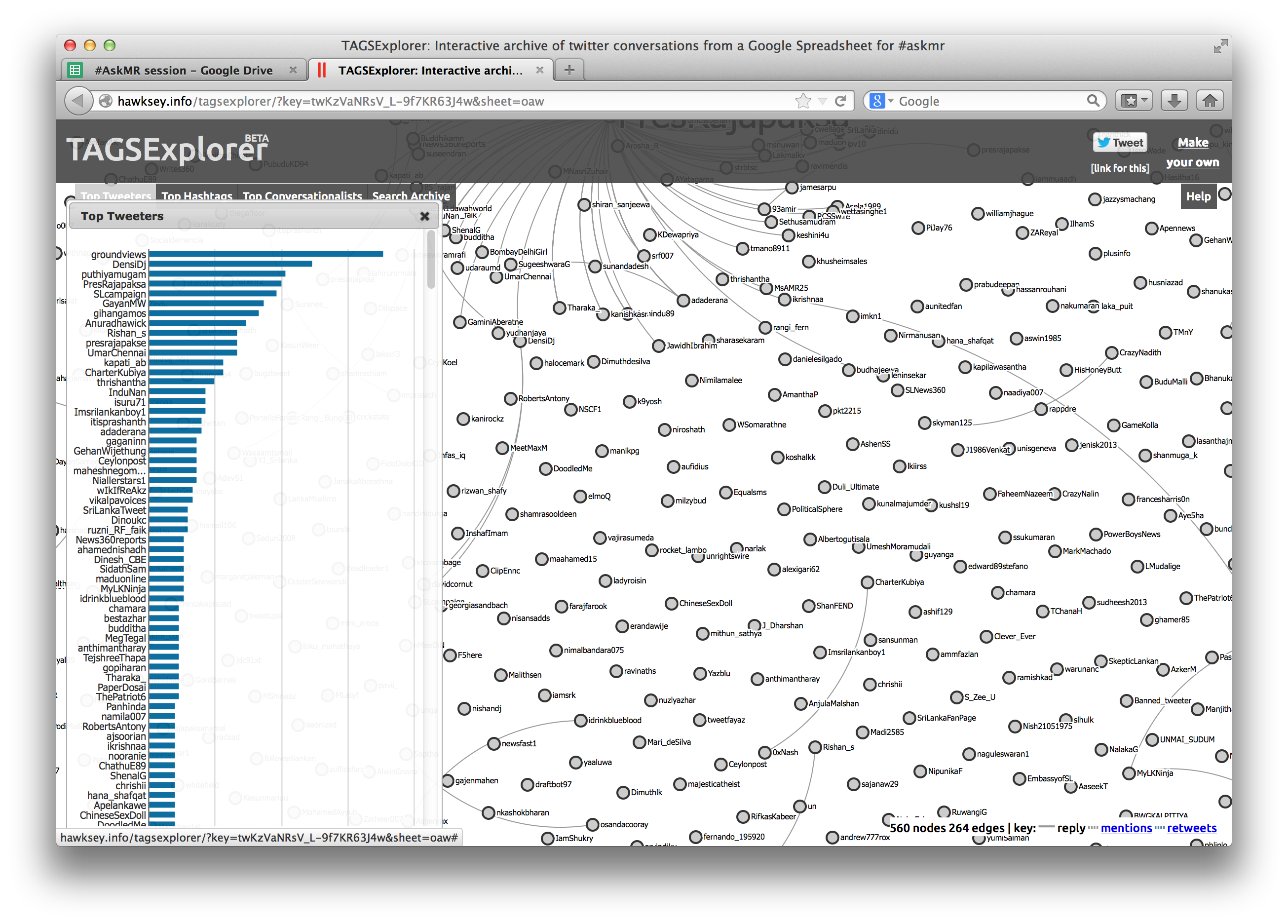Select the GayanMW chart label
The image size is (1288, 924).
coord(124,304)
